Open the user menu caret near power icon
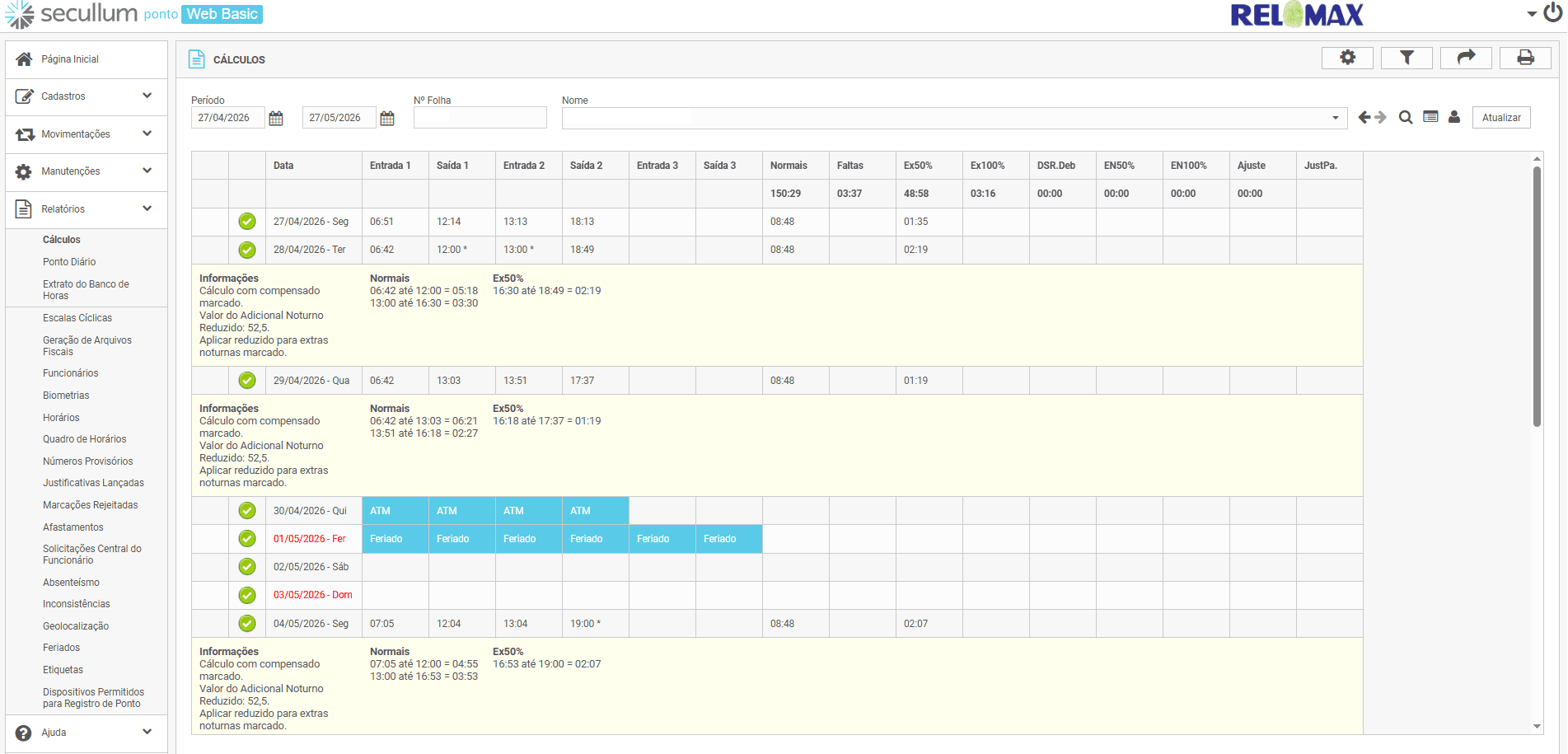 pyautogui.click(x=1532, y=14)
